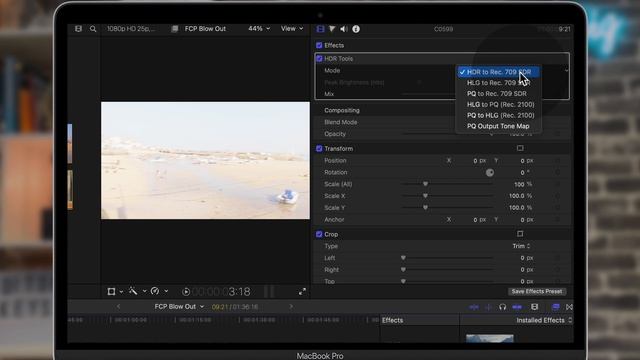
Task: Open the Audio inspector speaker icon
Action: (344, 29)
